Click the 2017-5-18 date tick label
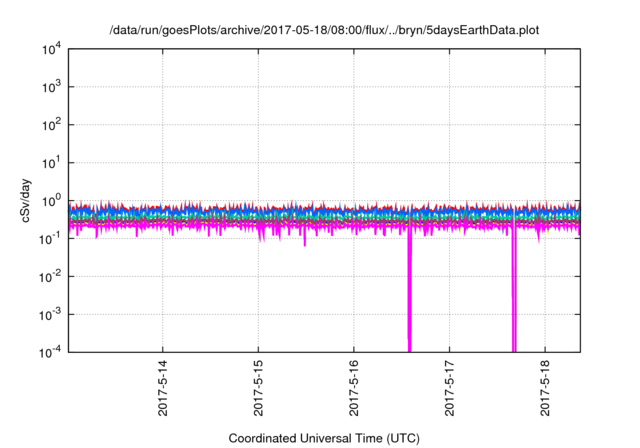 [x=545, y=388]
